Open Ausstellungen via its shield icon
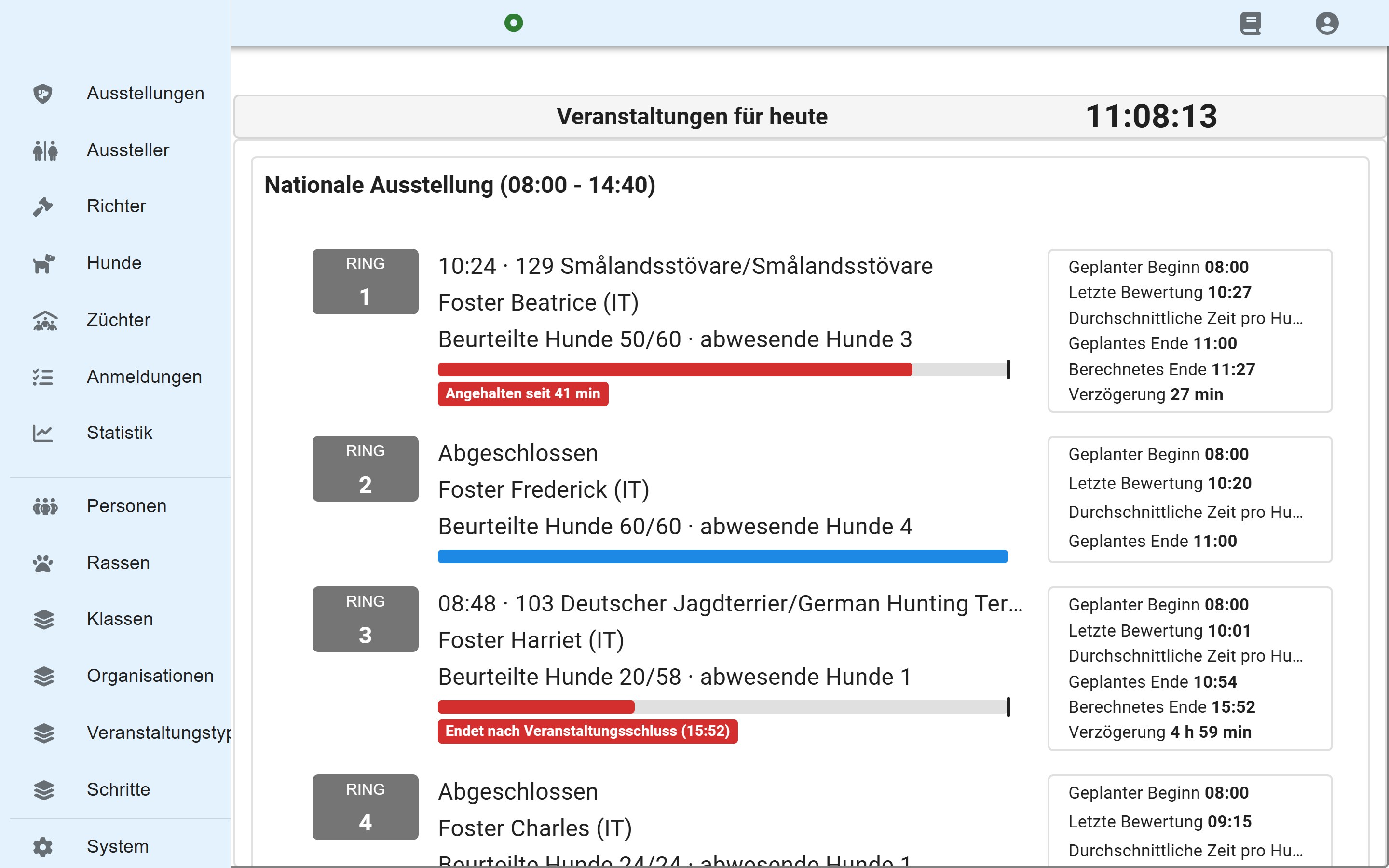This screenshot has height=868, width=1389. [x=43, y=94]
